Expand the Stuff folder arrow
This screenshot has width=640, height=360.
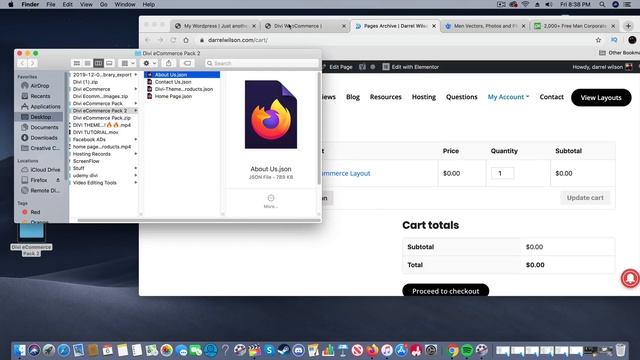click(136, 168)
